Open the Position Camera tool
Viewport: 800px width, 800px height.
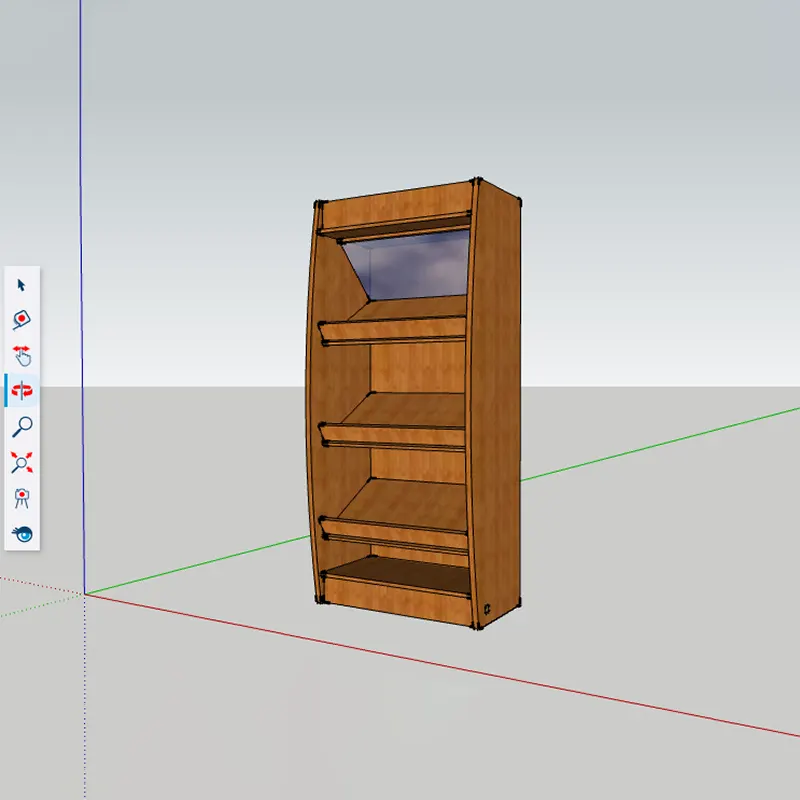coord(22,498)
